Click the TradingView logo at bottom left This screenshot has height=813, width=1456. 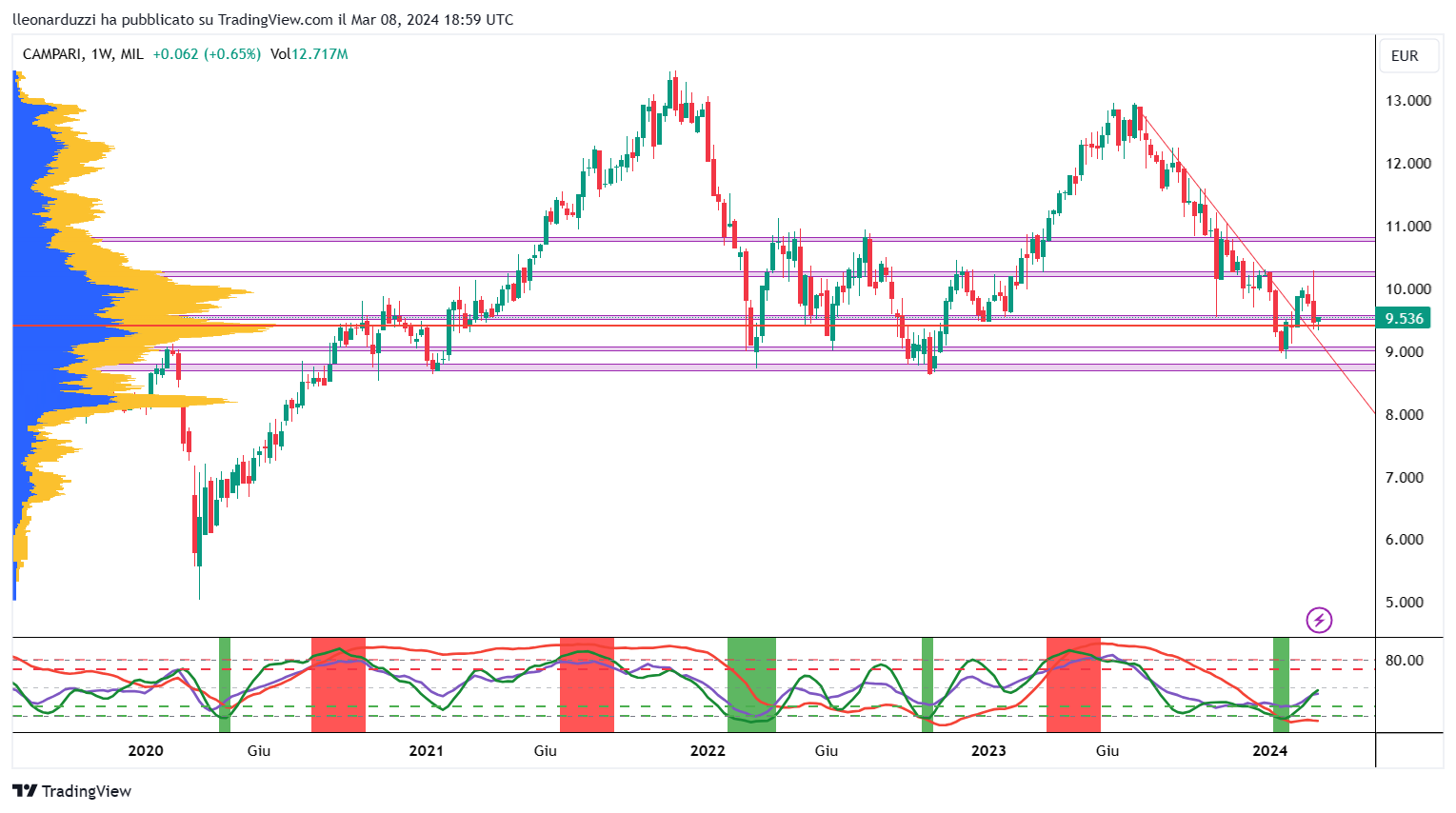[72, 791]
